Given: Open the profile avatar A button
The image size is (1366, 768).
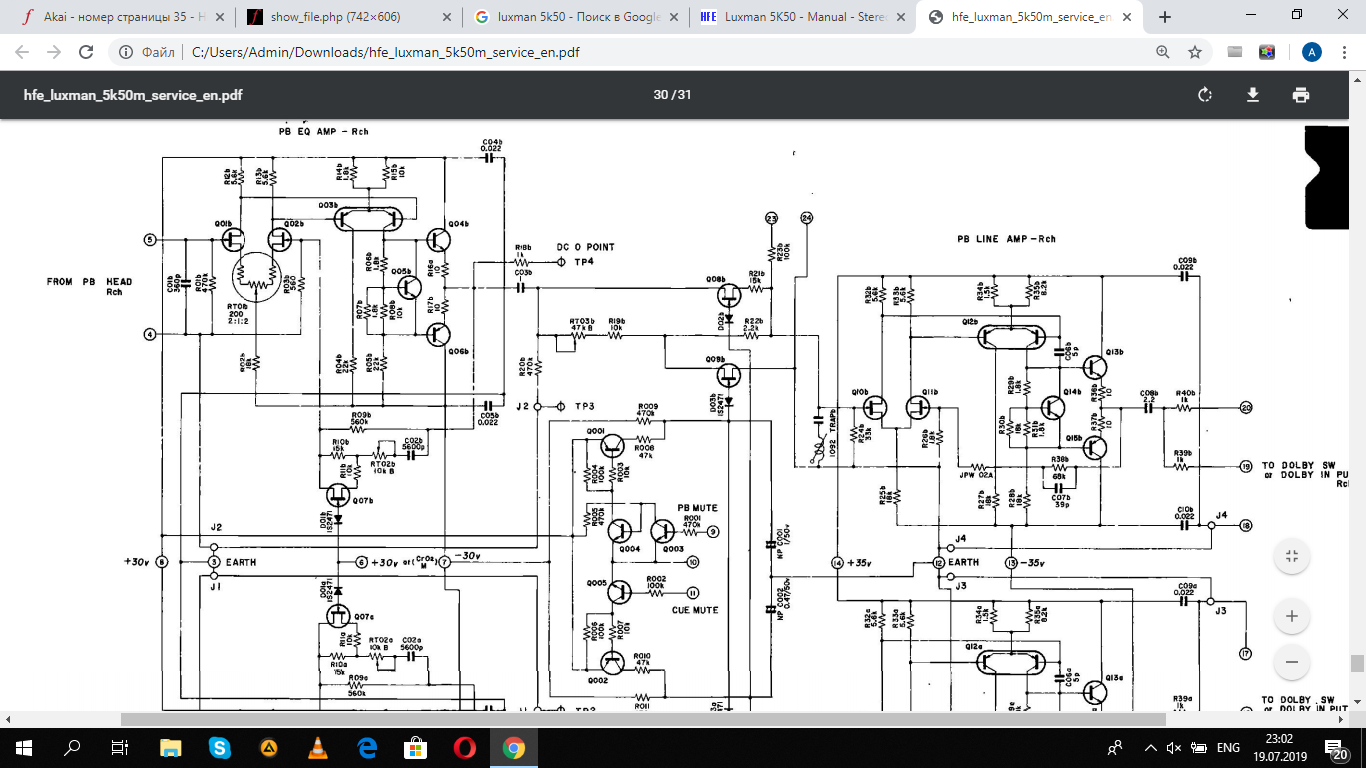Looking at the screenshot, I should 1312,53.
